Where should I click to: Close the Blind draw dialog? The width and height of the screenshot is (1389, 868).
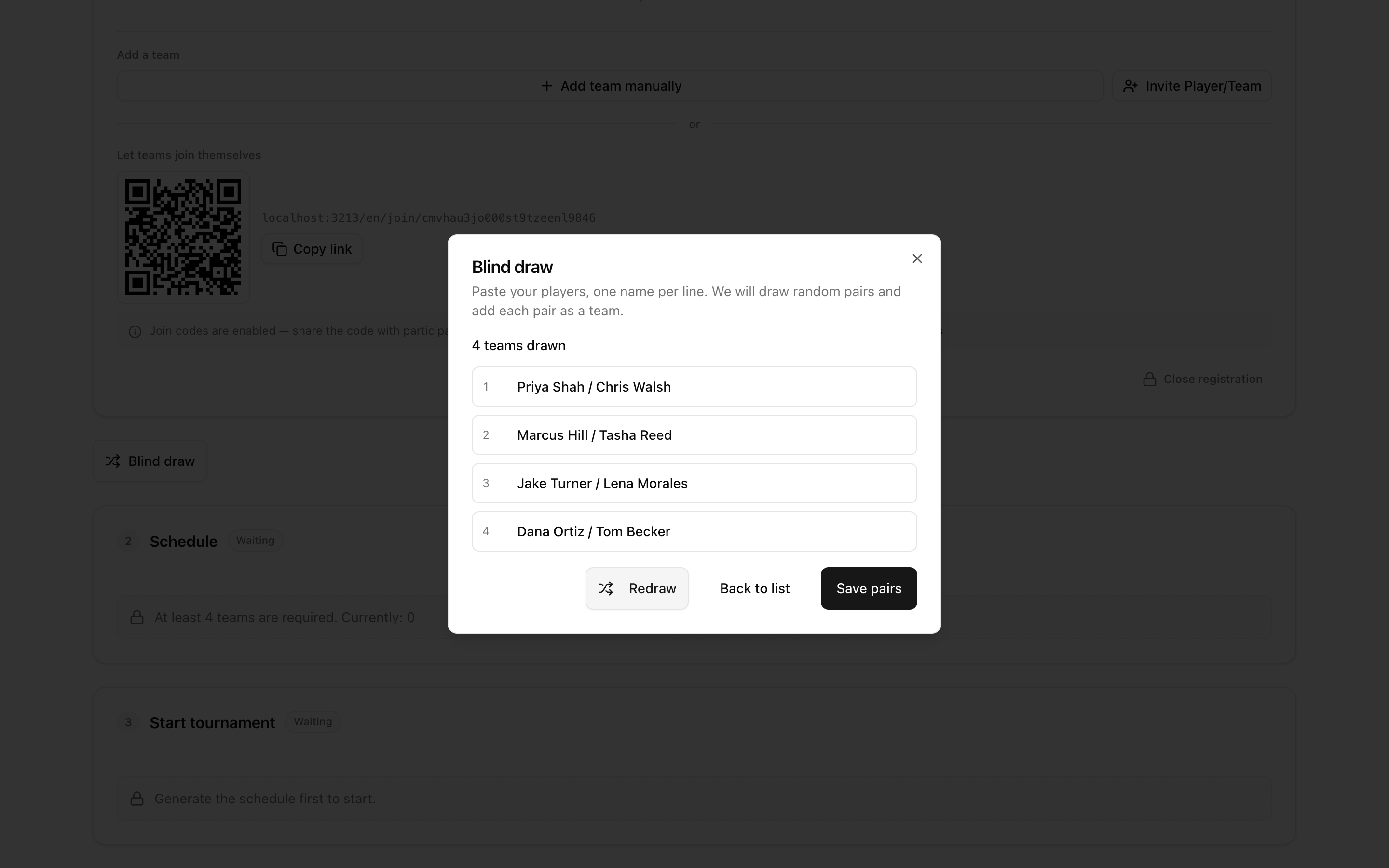(917, 258)
